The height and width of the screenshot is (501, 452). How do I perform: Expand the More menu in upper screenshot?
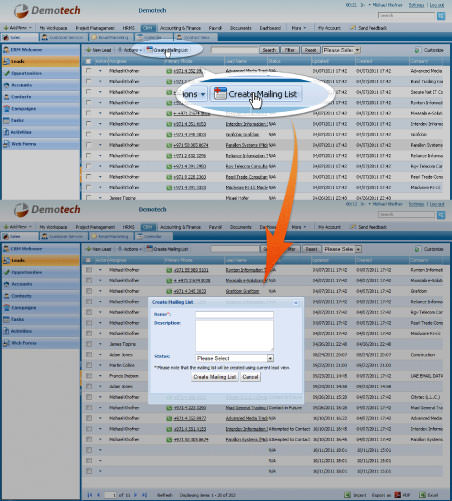click(298, 28)
